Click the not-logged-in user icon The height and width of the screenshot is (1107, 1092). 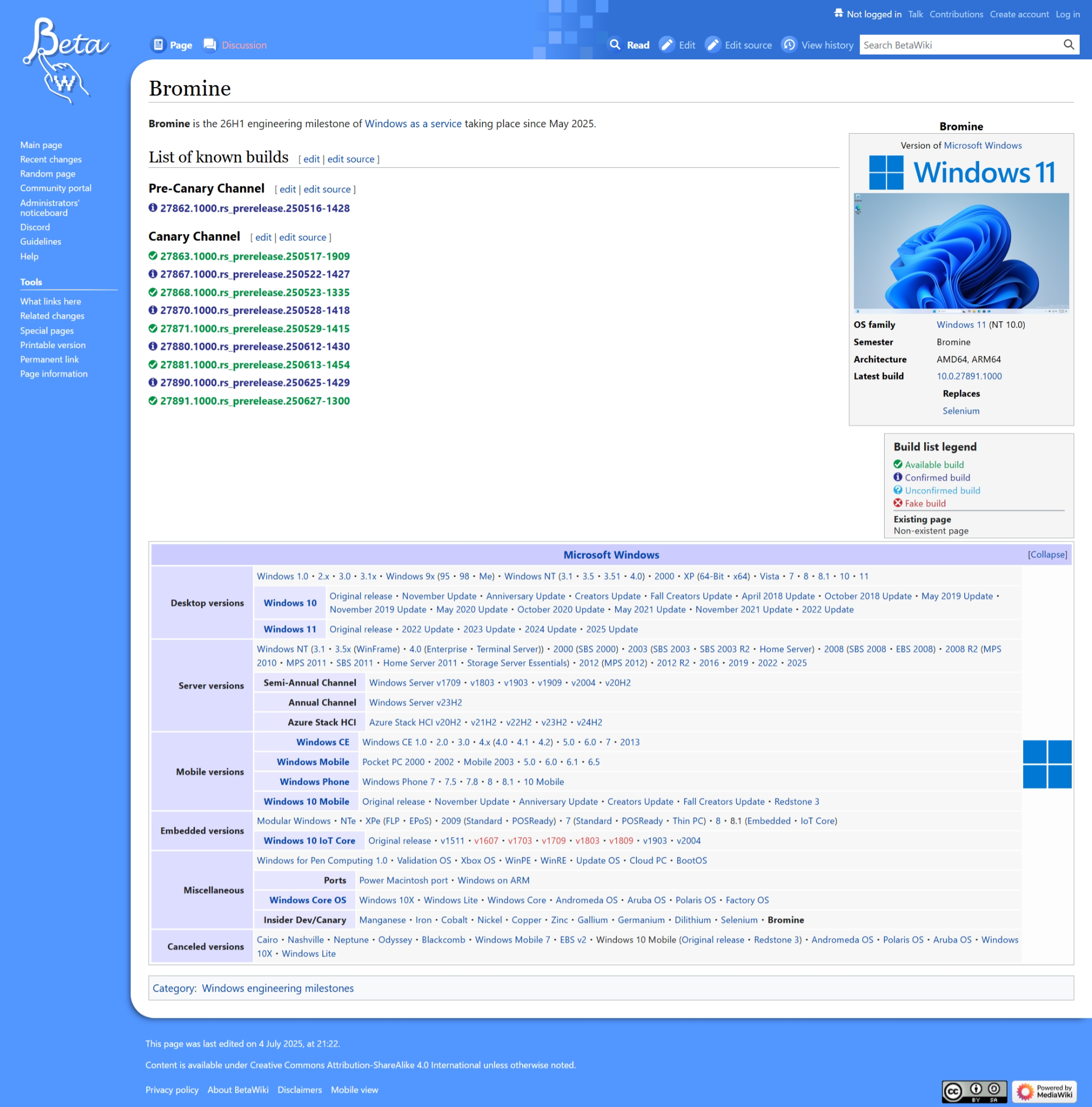pos(838,14)
